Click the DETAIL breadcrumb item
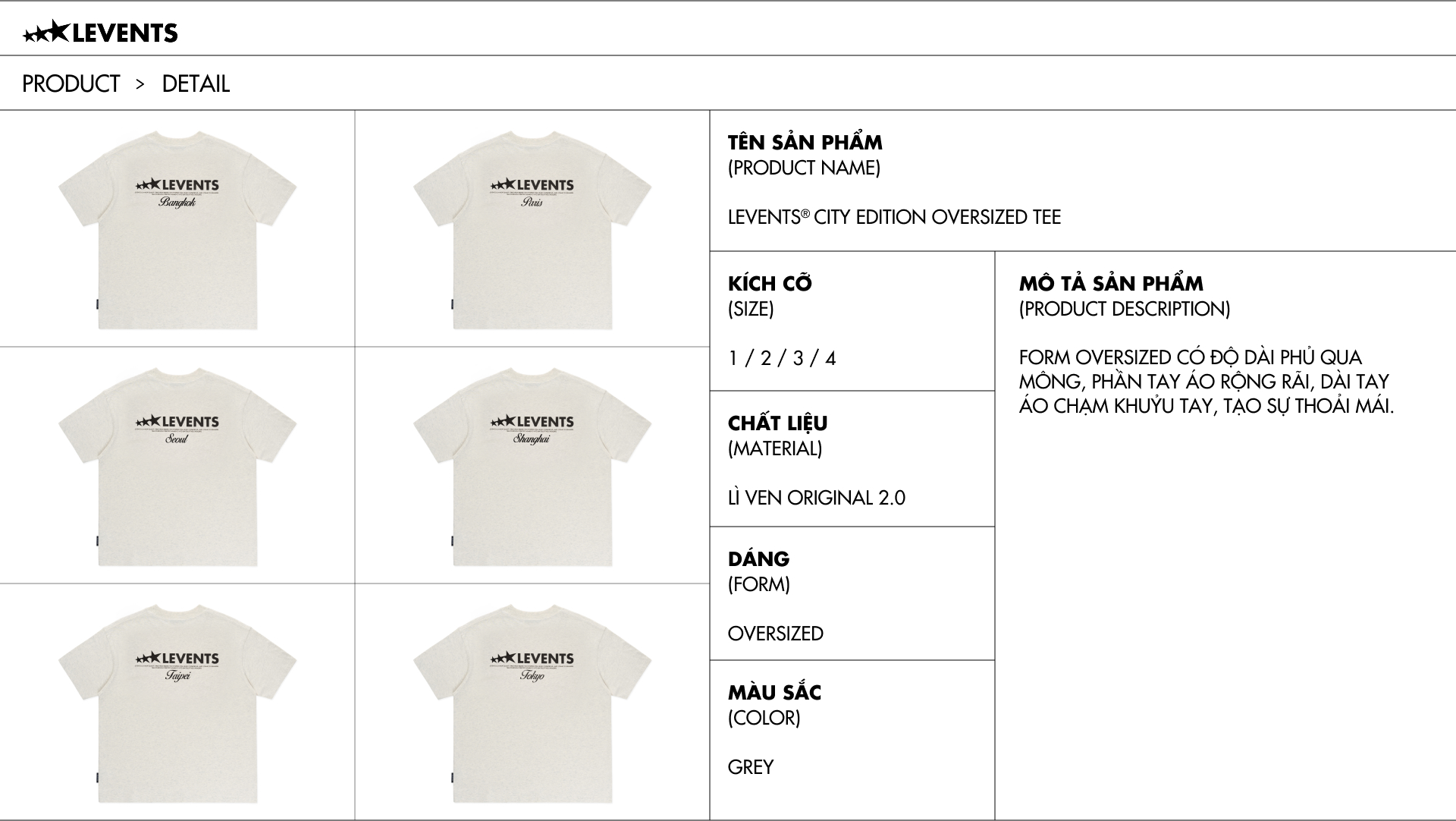 pos(196,83)
